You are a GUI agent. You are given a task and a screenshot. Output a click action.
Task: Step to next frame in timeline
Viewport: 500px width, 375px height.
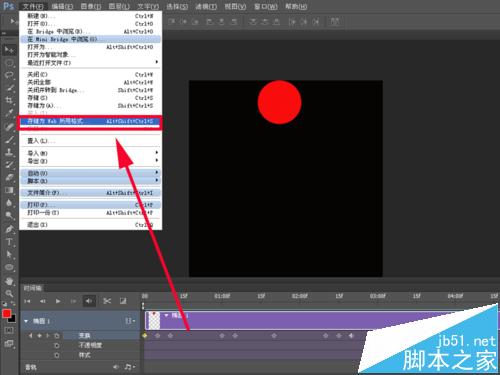tap(73, 301)
